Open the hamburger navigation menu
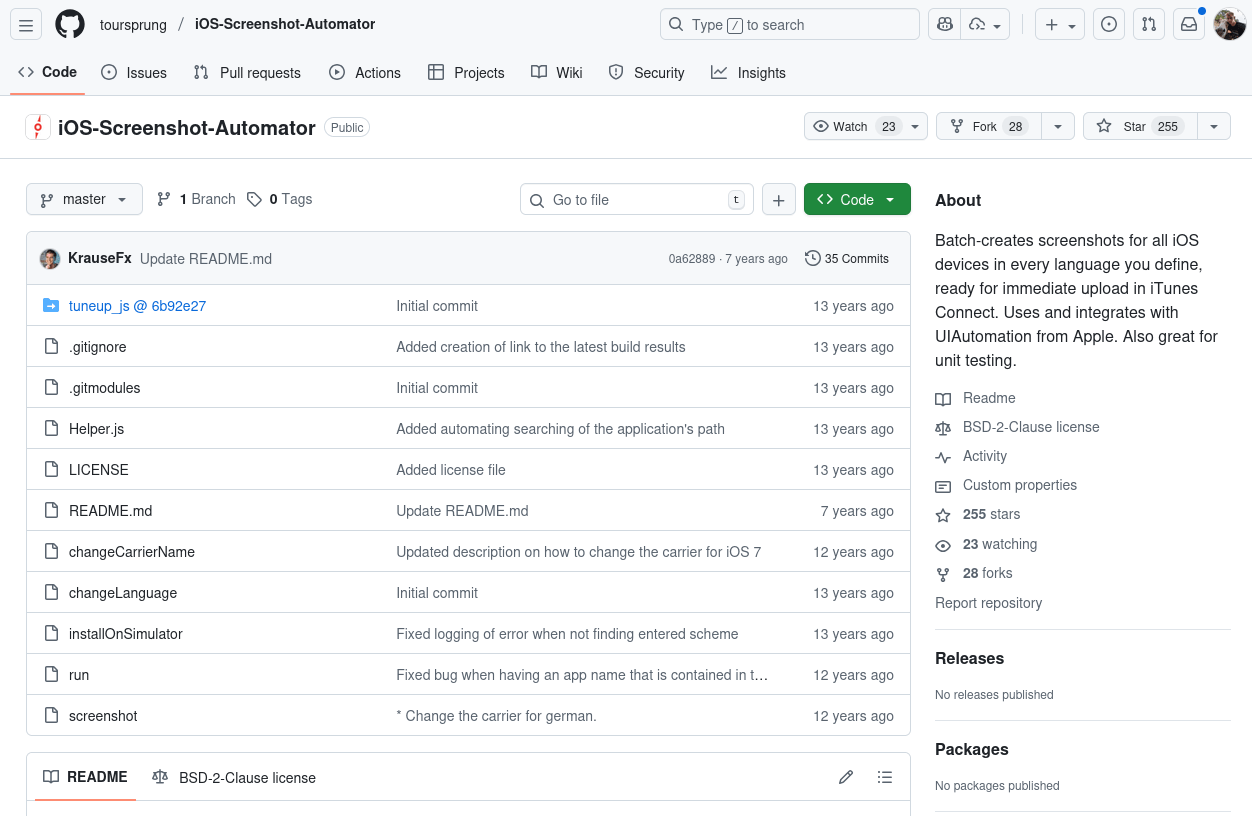This screenshot has width=1252, height=816. coord(26,24)
